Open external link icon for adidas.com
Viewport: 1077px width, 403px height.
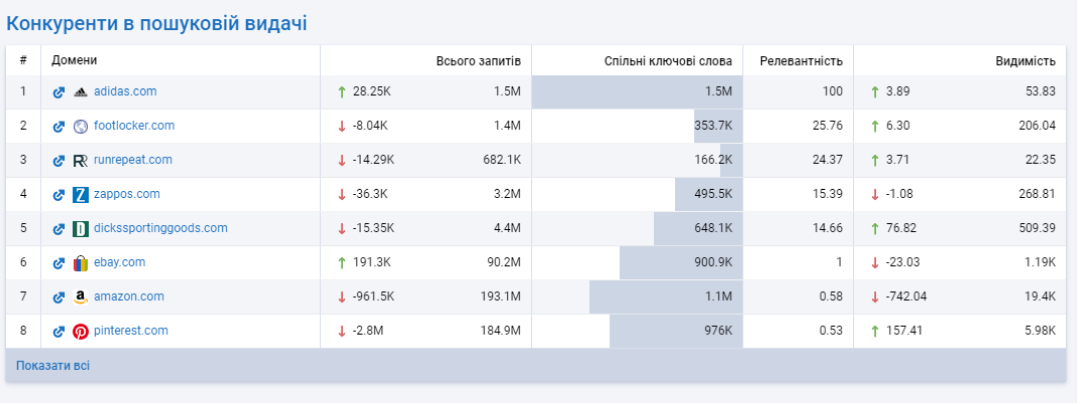click(59, 92)
